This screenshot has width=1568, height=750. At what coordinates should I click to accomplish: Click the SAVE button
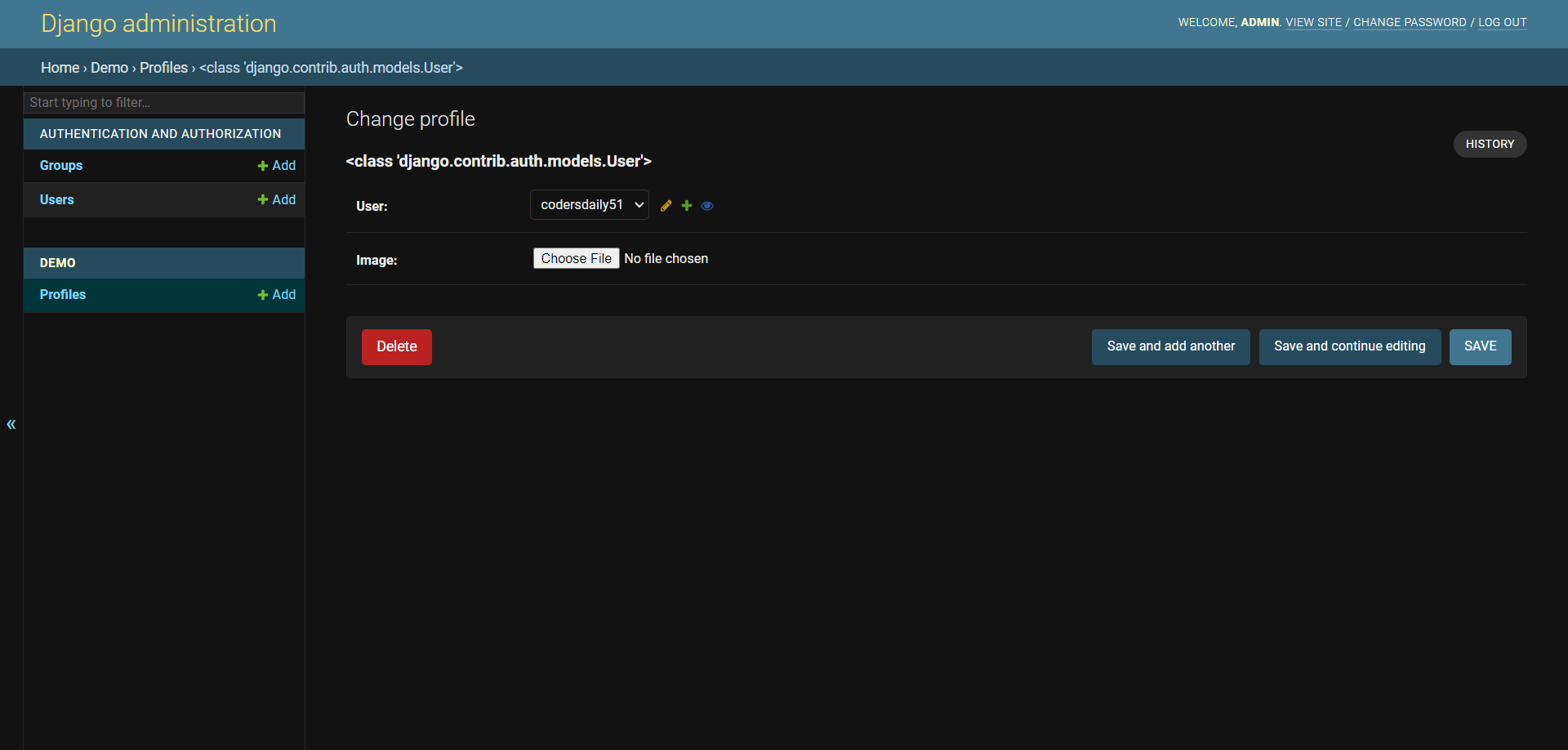[1480, 346]
